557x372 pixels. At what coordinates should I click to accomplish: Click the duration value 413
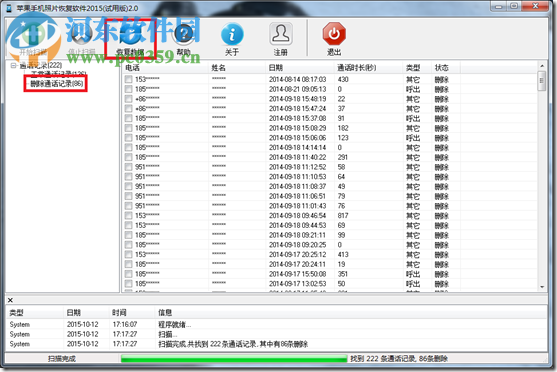point(343,254)
